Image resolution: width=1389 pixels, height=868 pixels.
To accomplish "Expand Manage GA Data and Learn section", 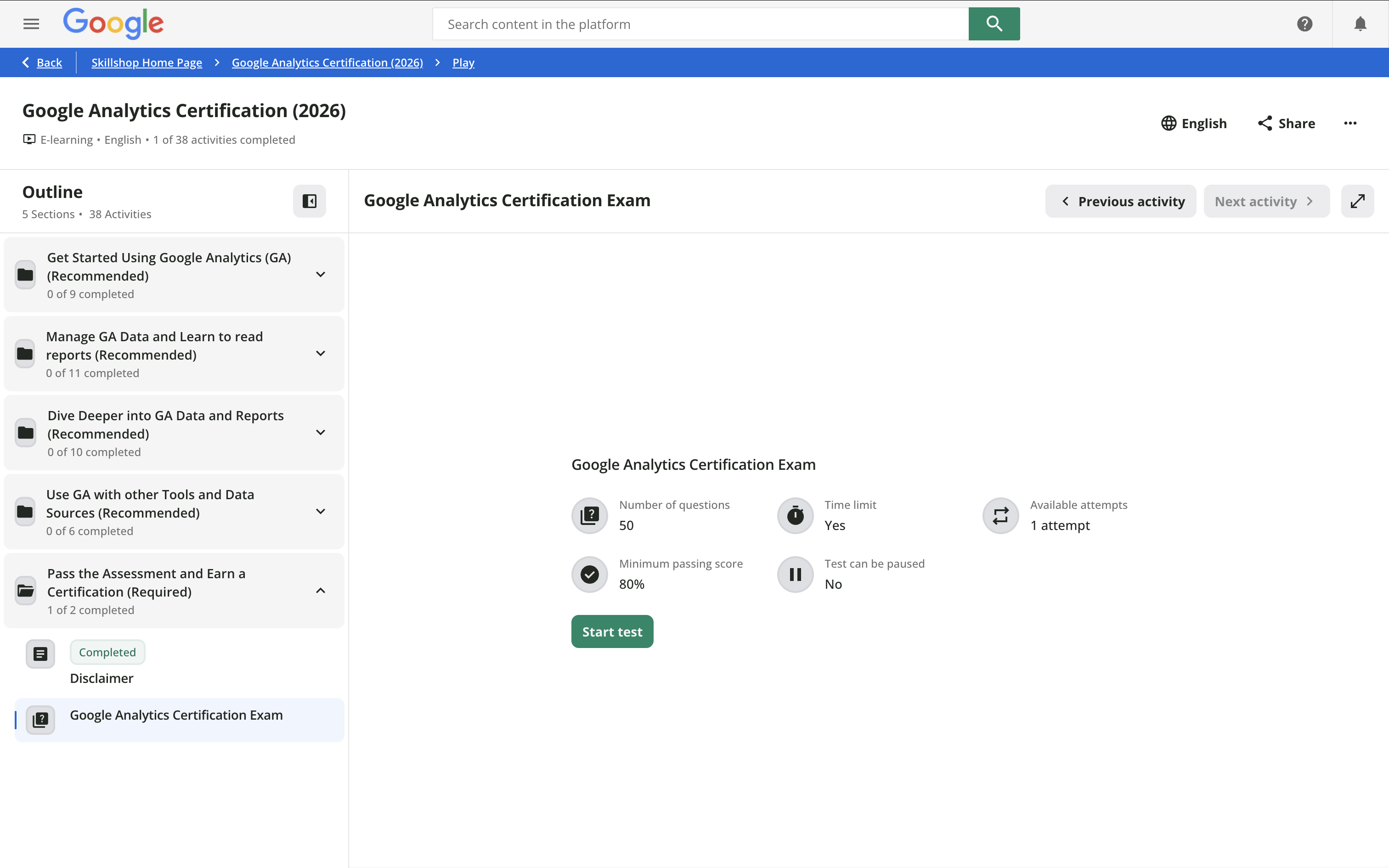I will pyautogui.click(x=321, y=354).
